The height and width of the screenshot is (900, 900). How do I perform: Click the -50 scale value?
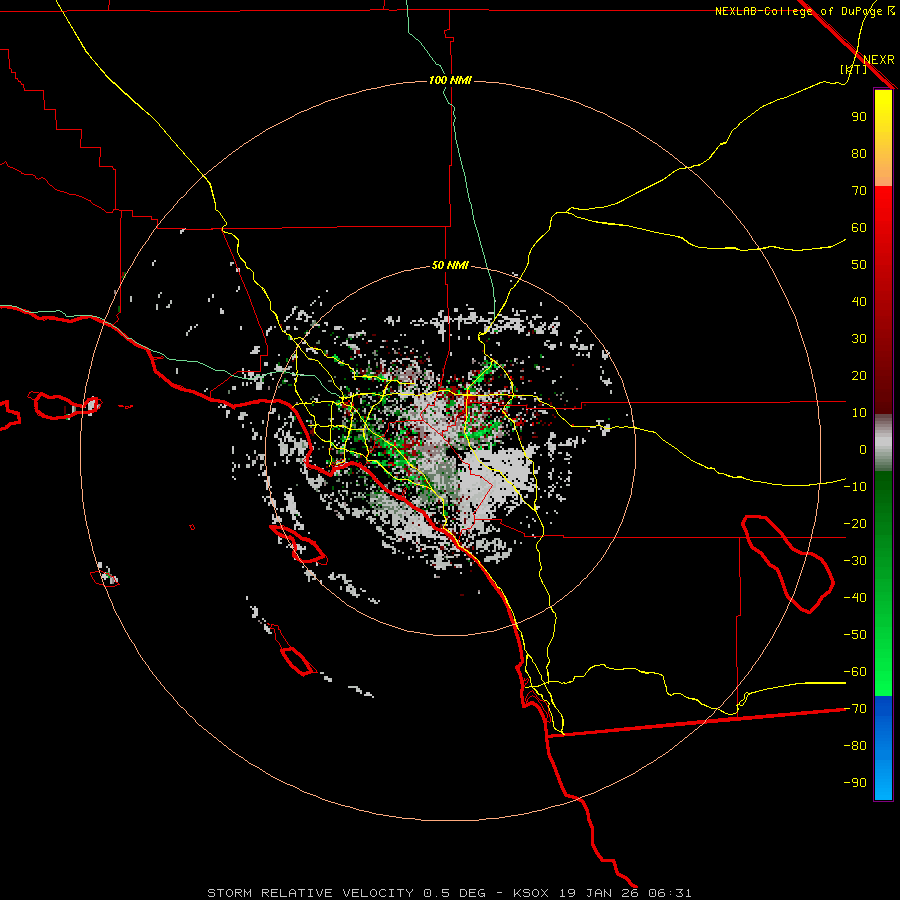pos(855,635)
